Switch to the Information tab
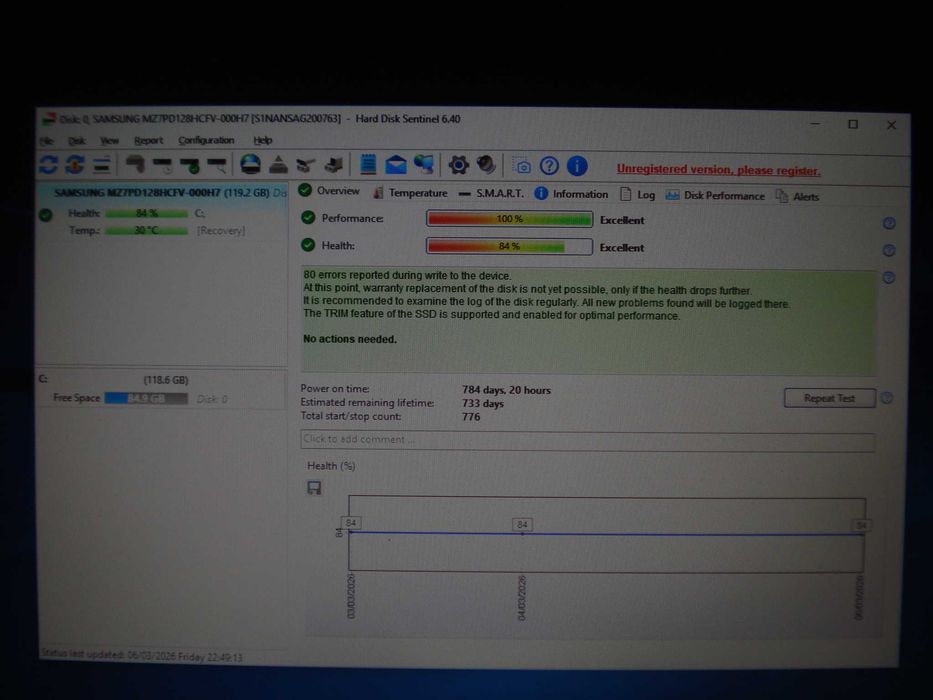Viewport: 933px width, 700px height. click(571, 194)
